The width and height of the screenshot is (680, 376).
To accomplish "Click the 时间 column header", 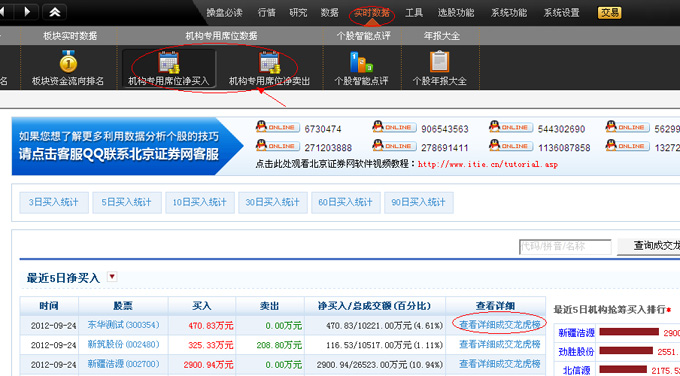I will tap(49, 306).
